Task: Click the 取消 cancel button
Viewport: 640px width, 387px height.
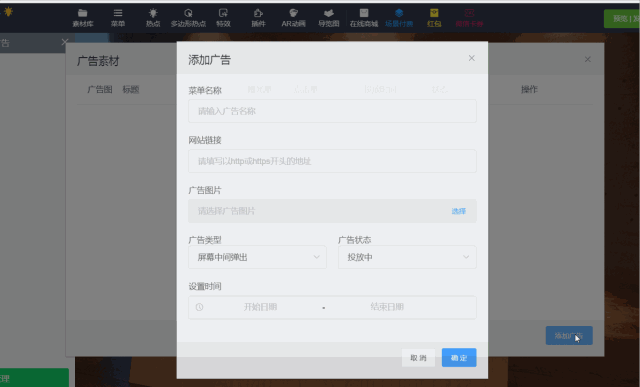Action: point(418,358)
